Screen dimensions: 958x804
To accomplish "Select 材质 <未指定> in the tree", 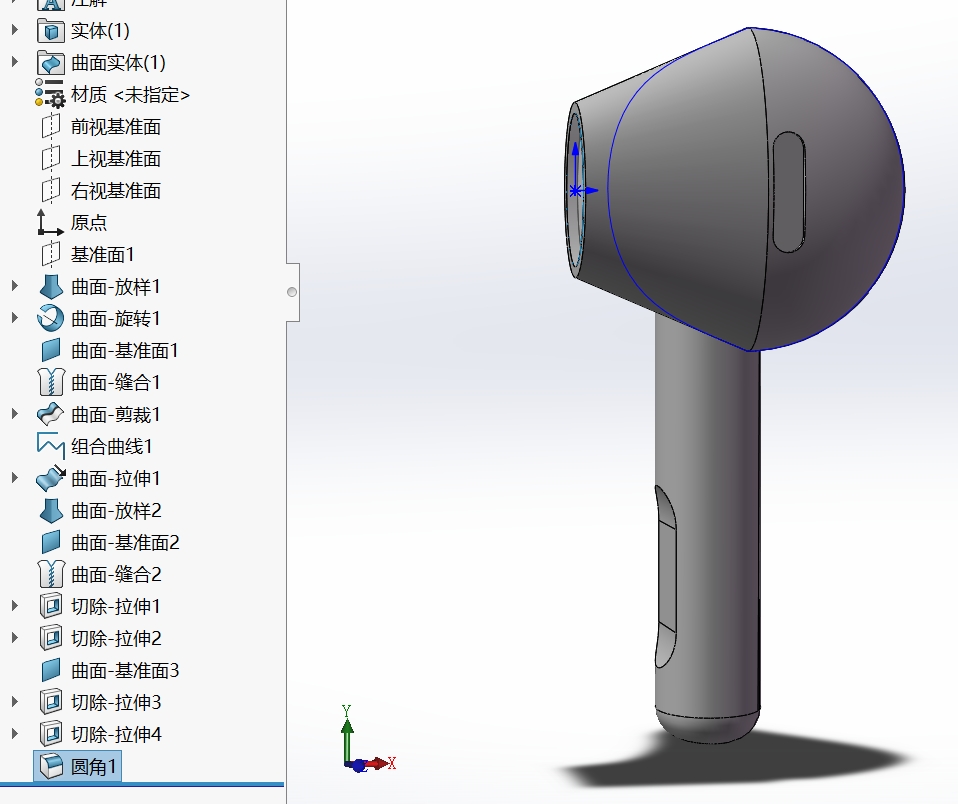I will [130, 95].
